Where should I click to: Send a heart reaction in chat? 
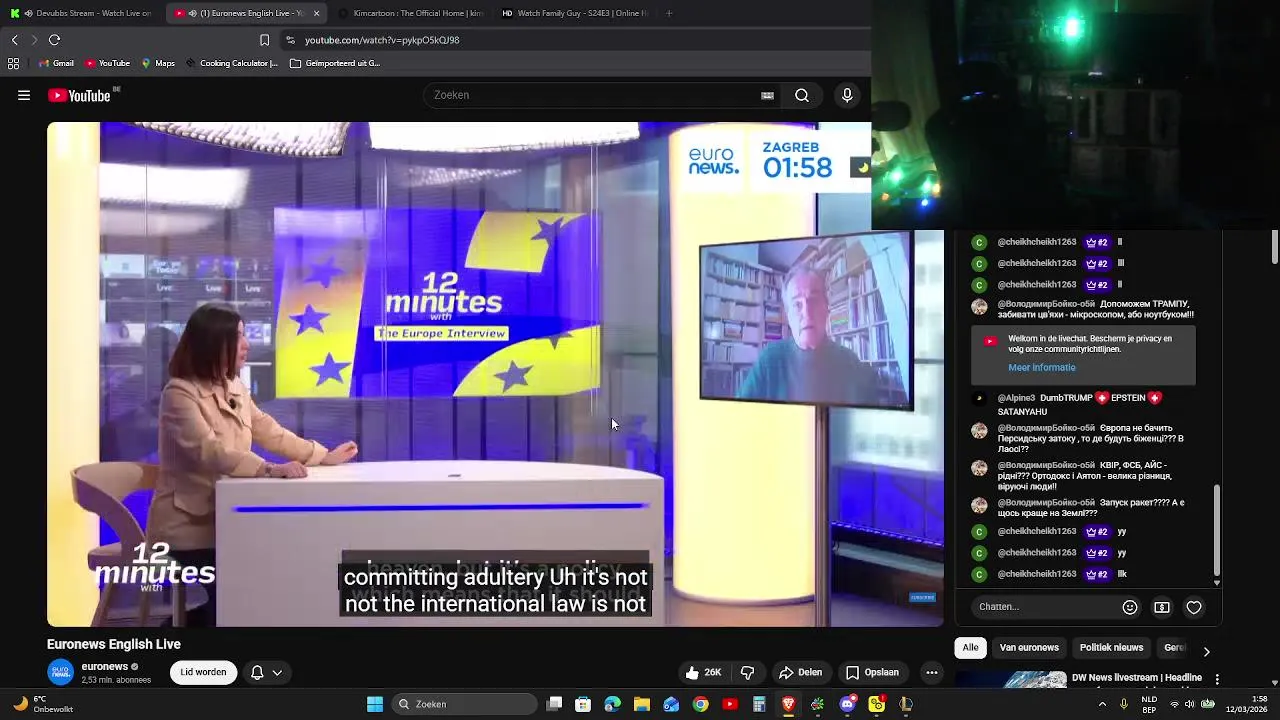tap(1194, 607)
